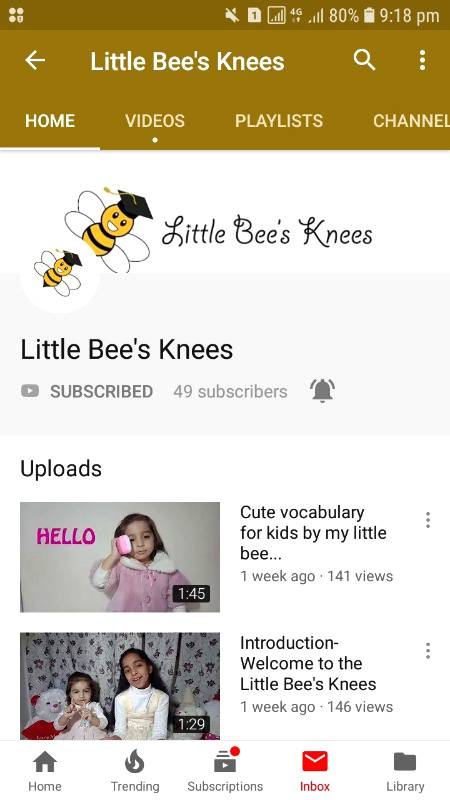450x800 pixels.
Task: Select the HOME channel tab
Action: pyautogui.click(x=50, y=121)
